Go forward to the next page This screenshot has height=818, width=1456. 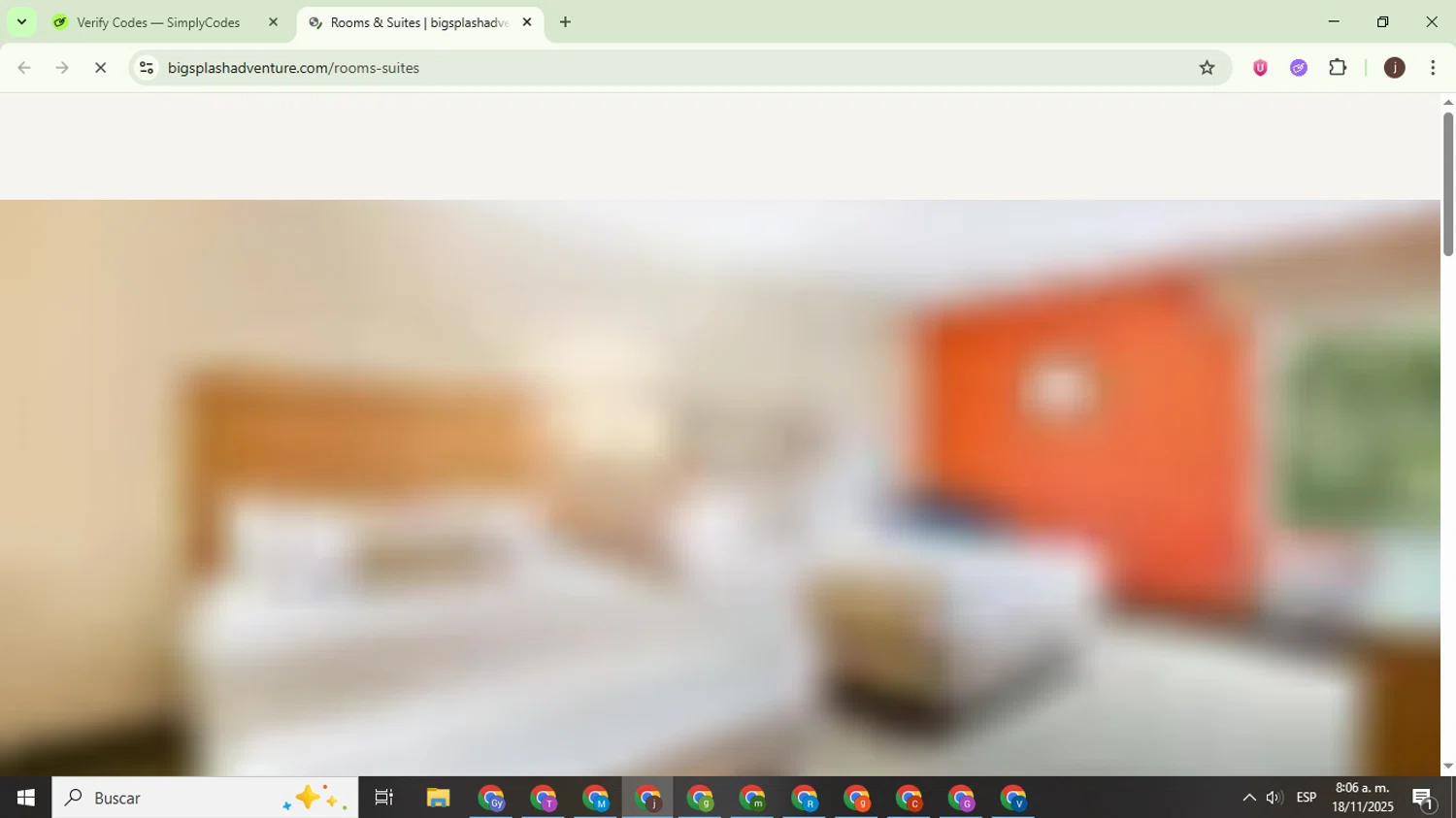coord(62,68)
